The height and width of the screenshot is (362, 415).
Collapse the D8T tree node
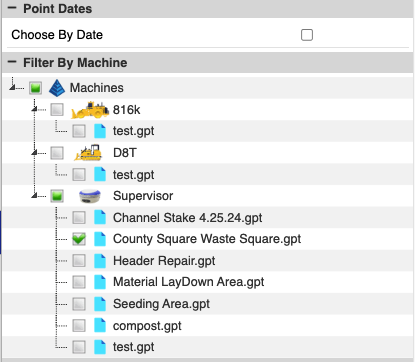[x=34, y=152]
